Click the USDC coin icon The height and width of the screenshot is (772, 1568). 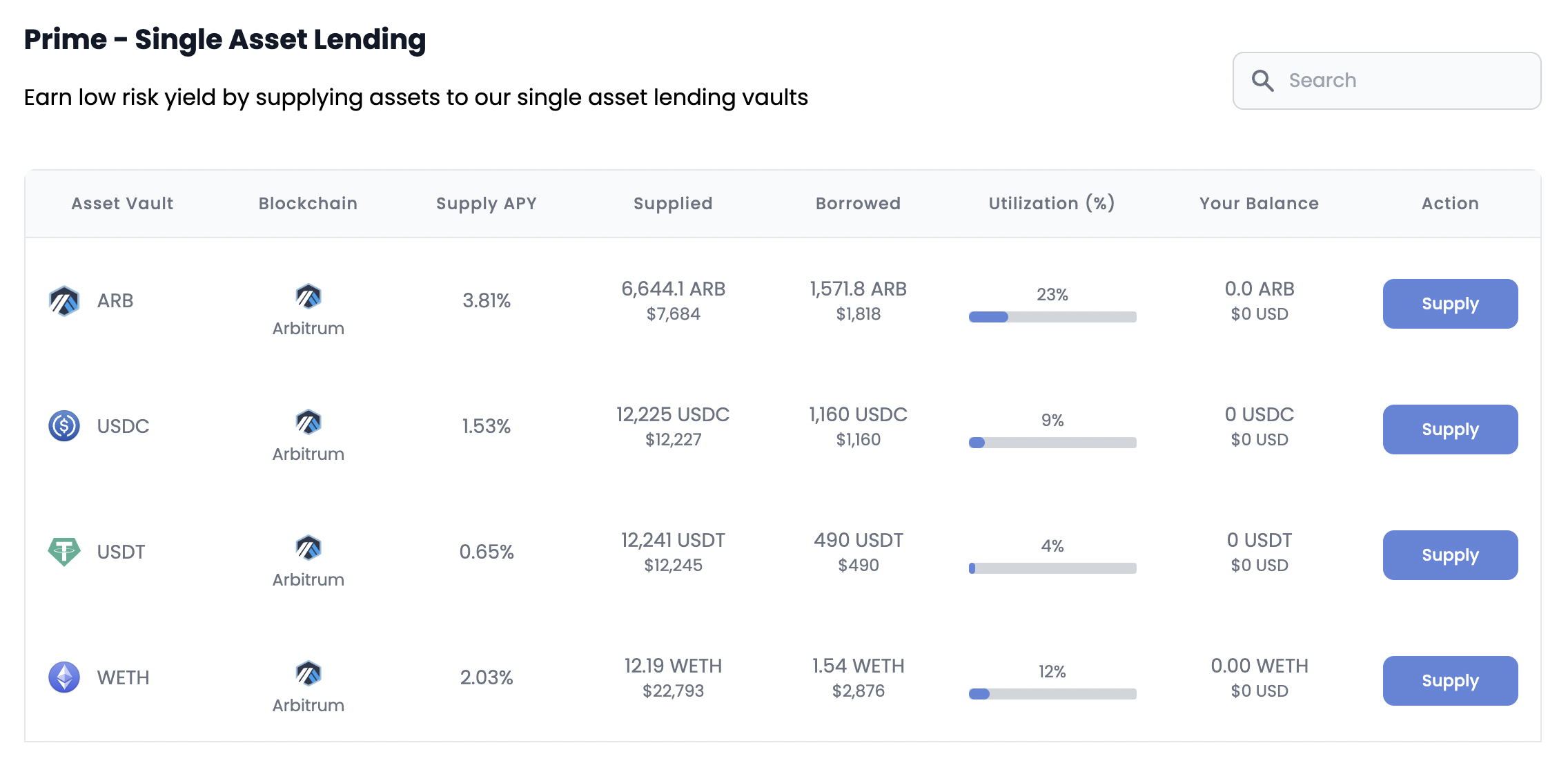point(64,426)
